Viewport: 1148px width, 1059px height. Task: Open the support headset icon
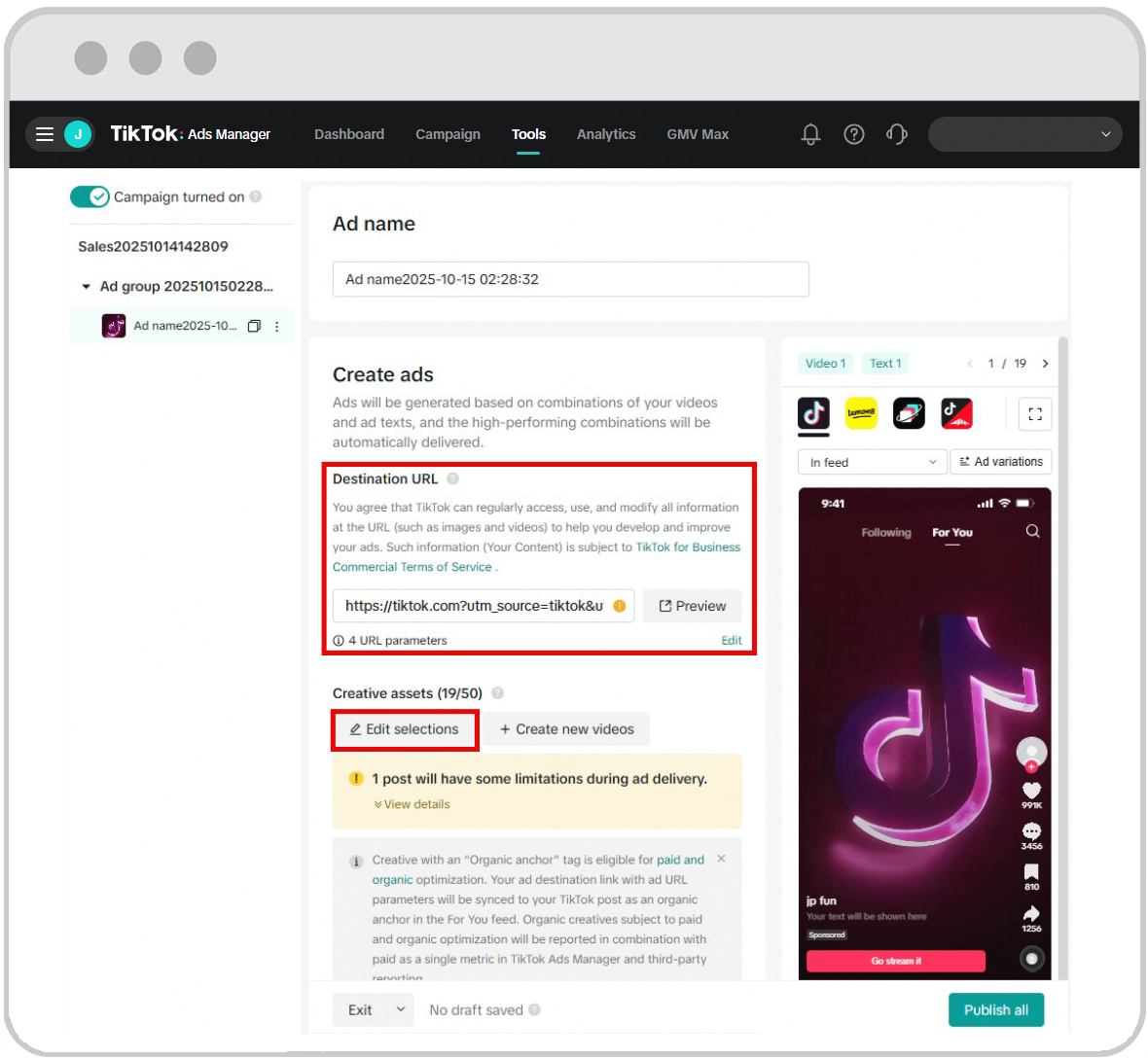pos(897,134)
